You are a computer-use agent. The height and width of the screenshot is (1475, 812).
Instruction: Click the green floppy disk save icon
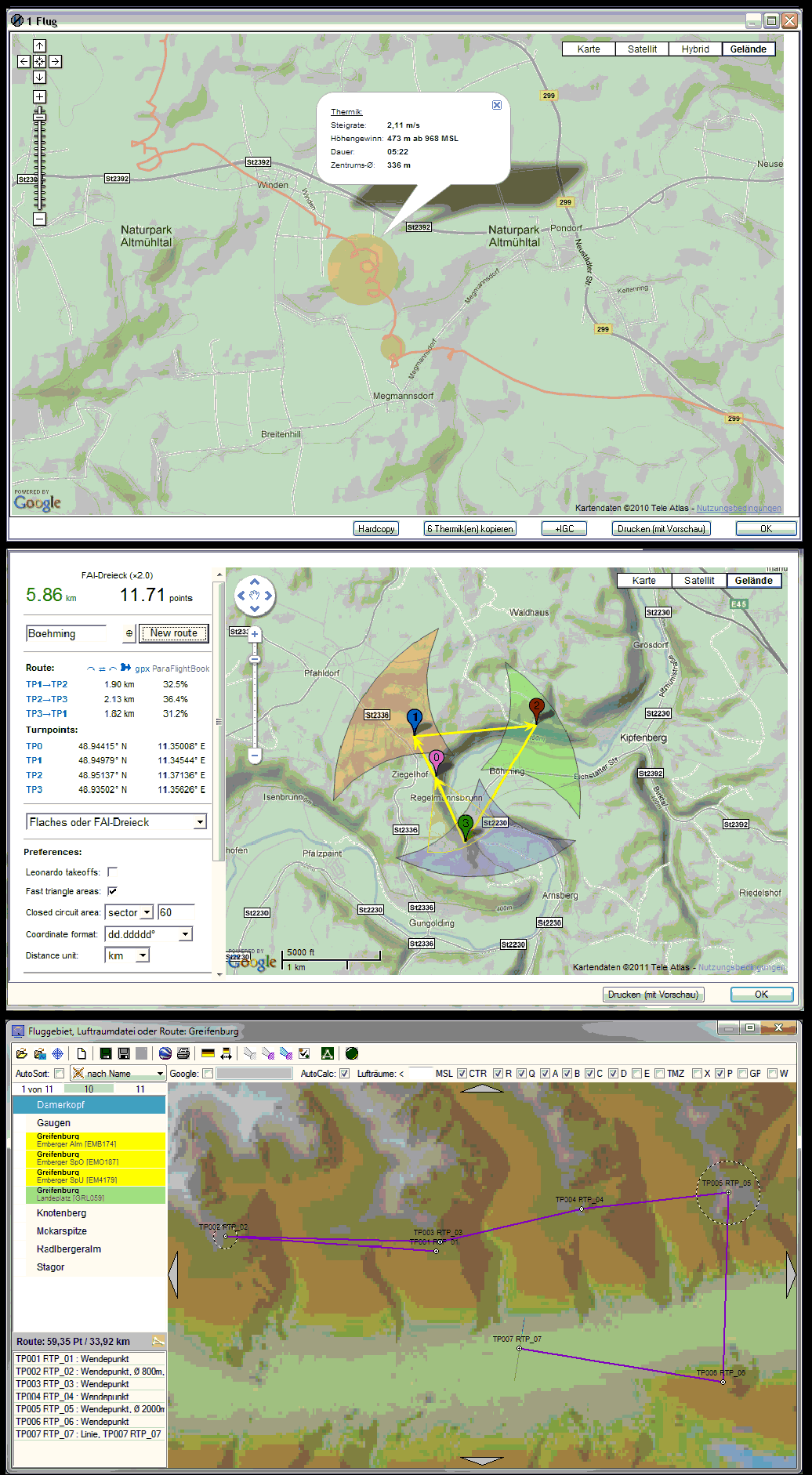[106, 1053]
